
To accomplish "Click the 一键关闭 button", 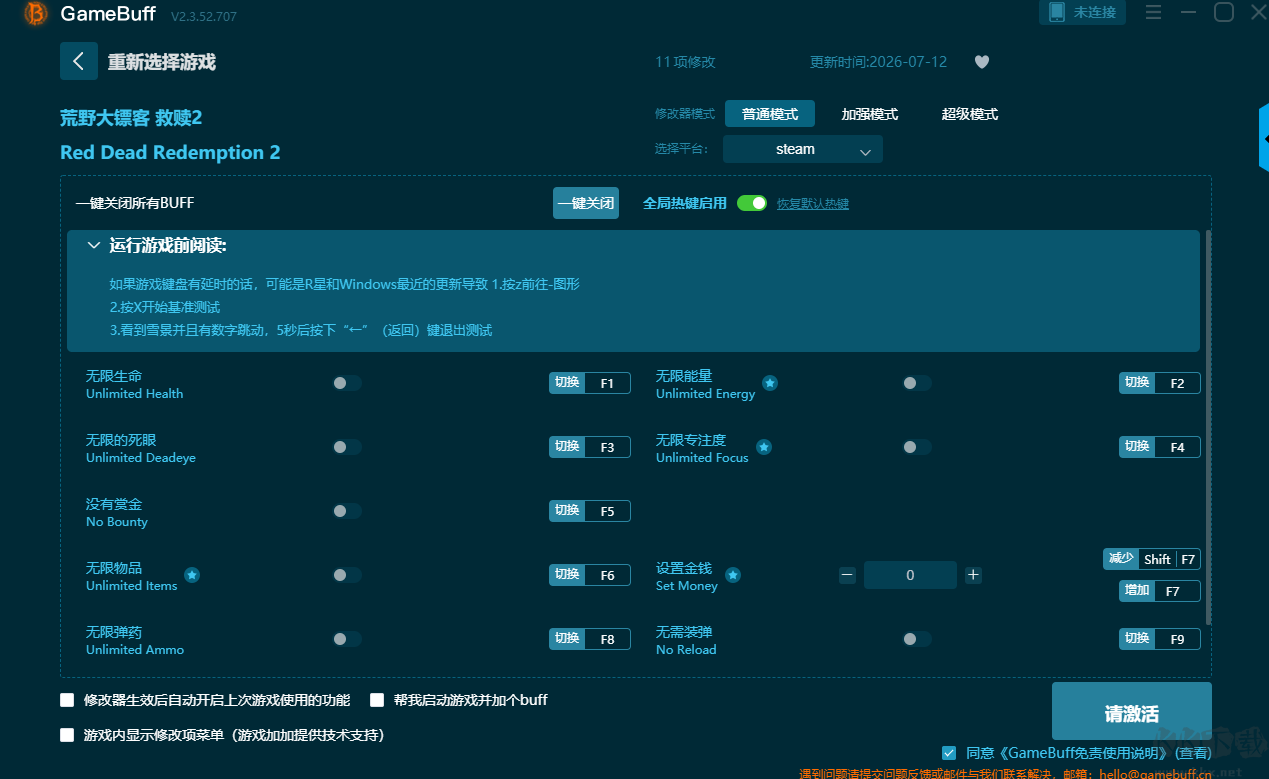I will (586, 203).
